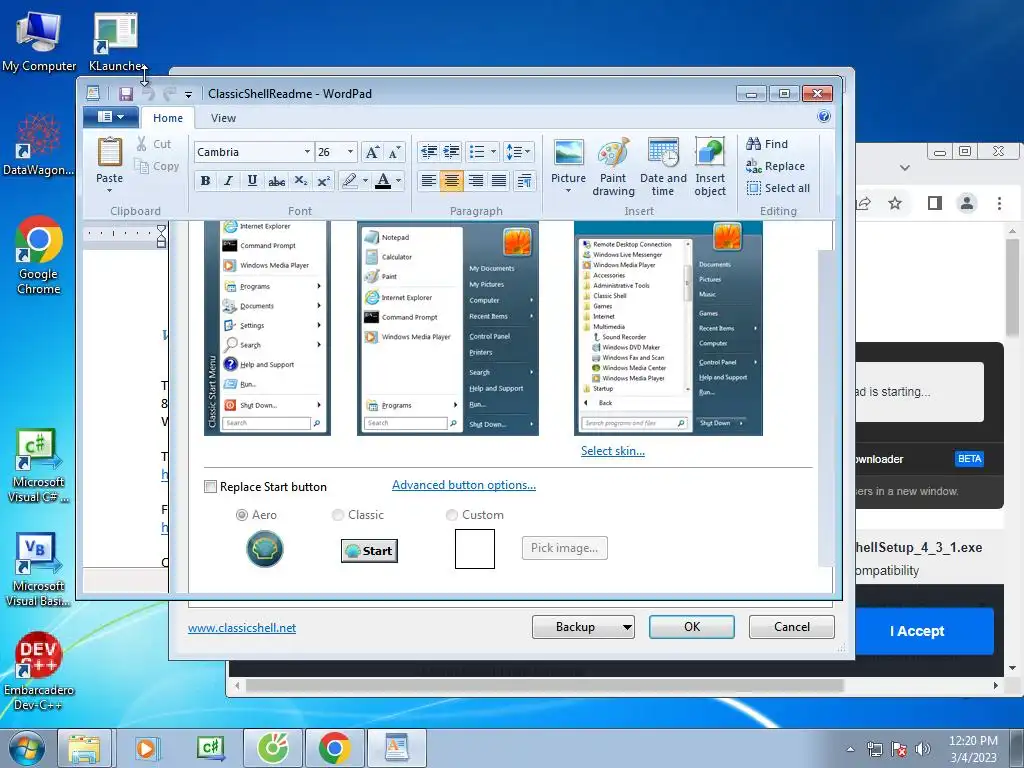Expand the font size 26 dropdown
The height and width of the screenshot is (768, 1024).
[350, 152]
